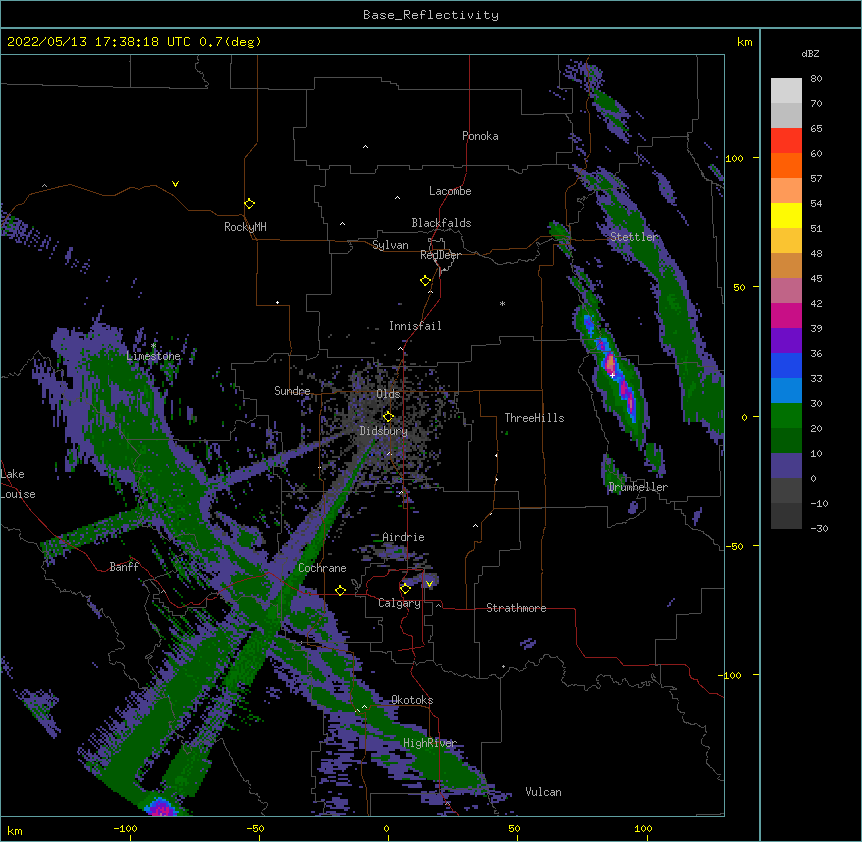Click the yellow V marker northwest of RockyMH
862x842 pixels.
click(x=175, y=184)
